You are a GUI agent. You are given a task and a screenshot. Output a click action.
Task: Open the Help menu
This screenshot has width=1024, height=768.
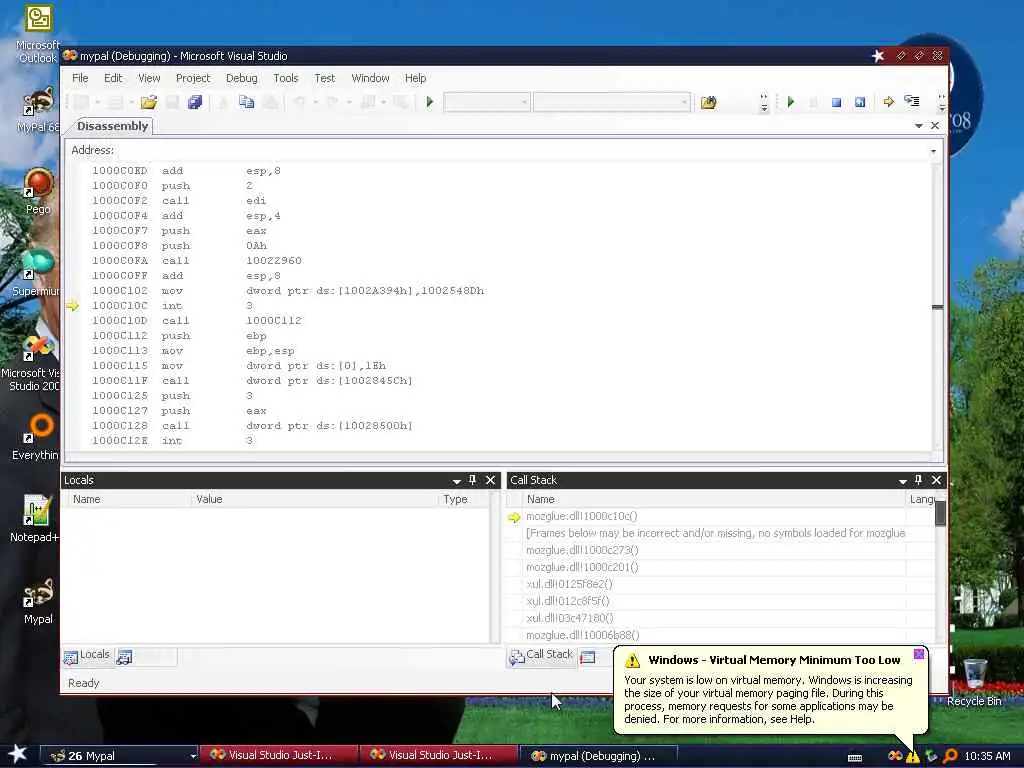pos(415,78)
